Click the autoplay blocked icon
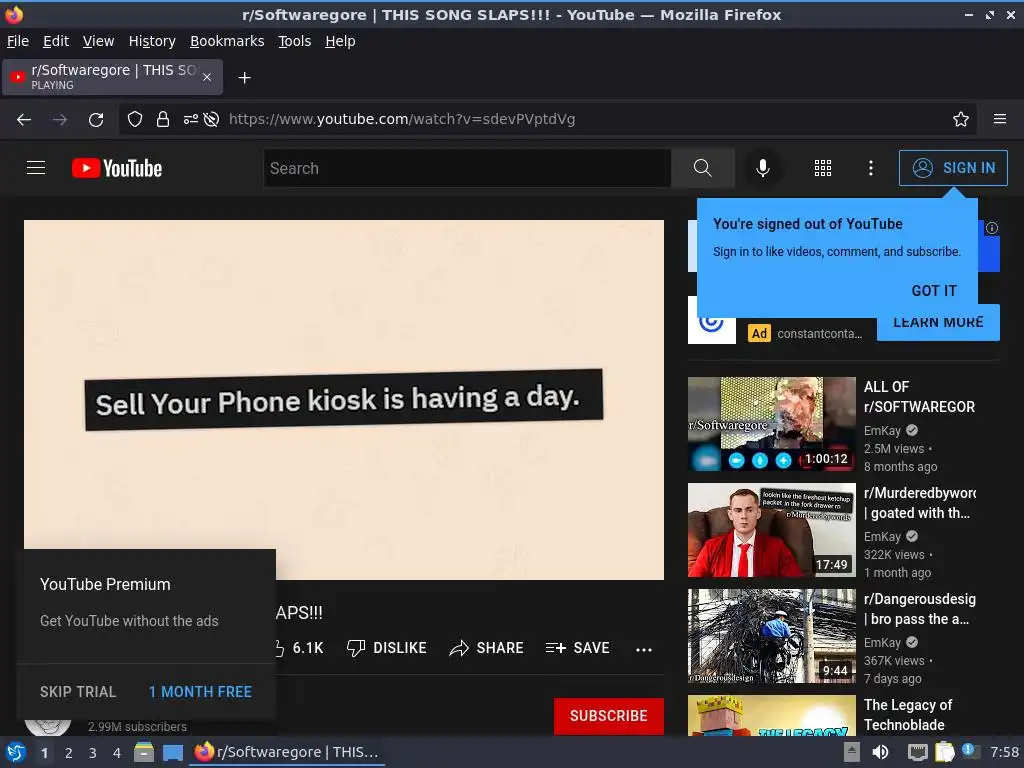The height and width of the screenshot is (768, 1024). click(x=211, y=119)
